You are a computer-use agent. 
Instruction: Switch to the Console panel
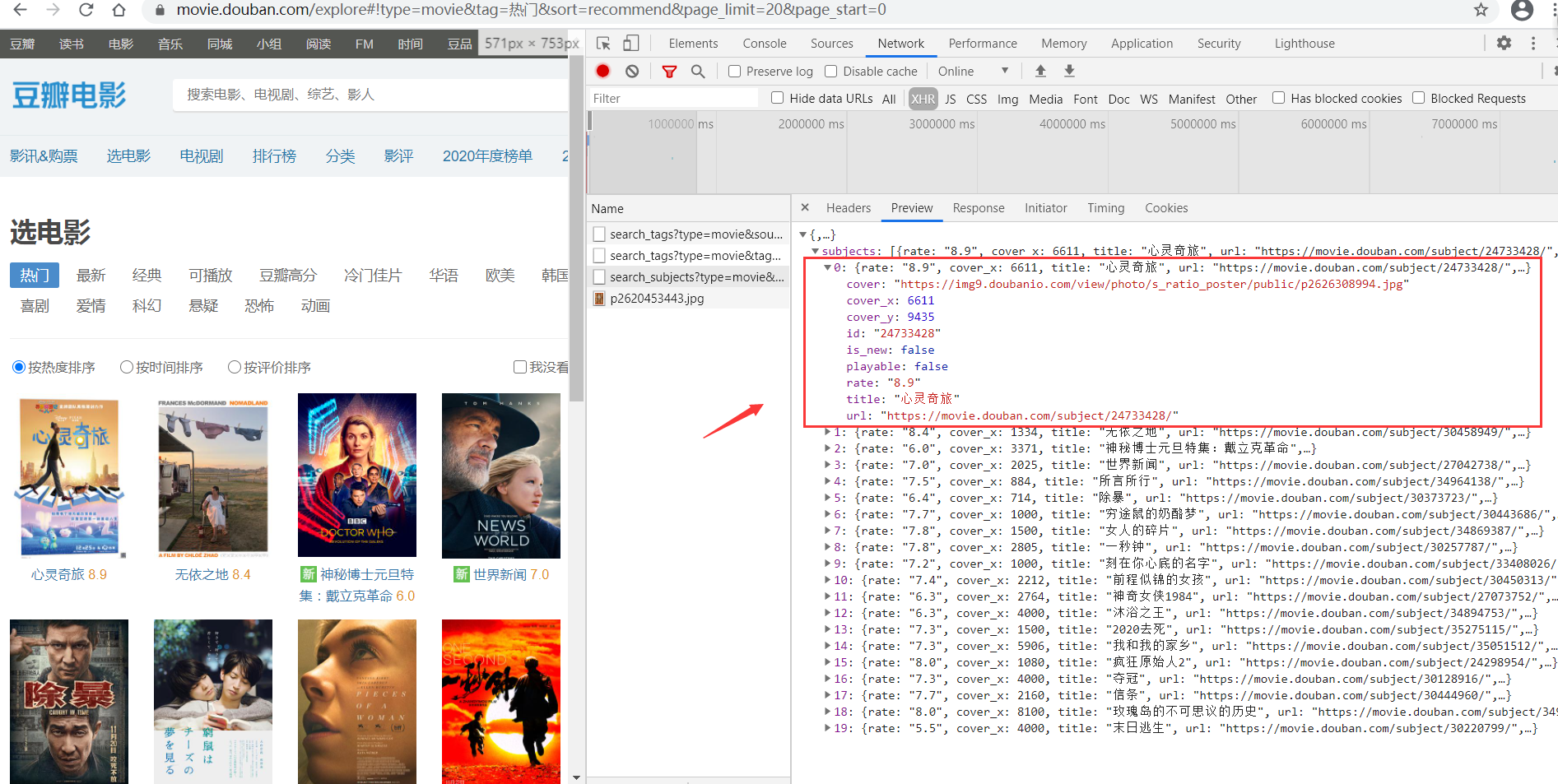[764, 44]
